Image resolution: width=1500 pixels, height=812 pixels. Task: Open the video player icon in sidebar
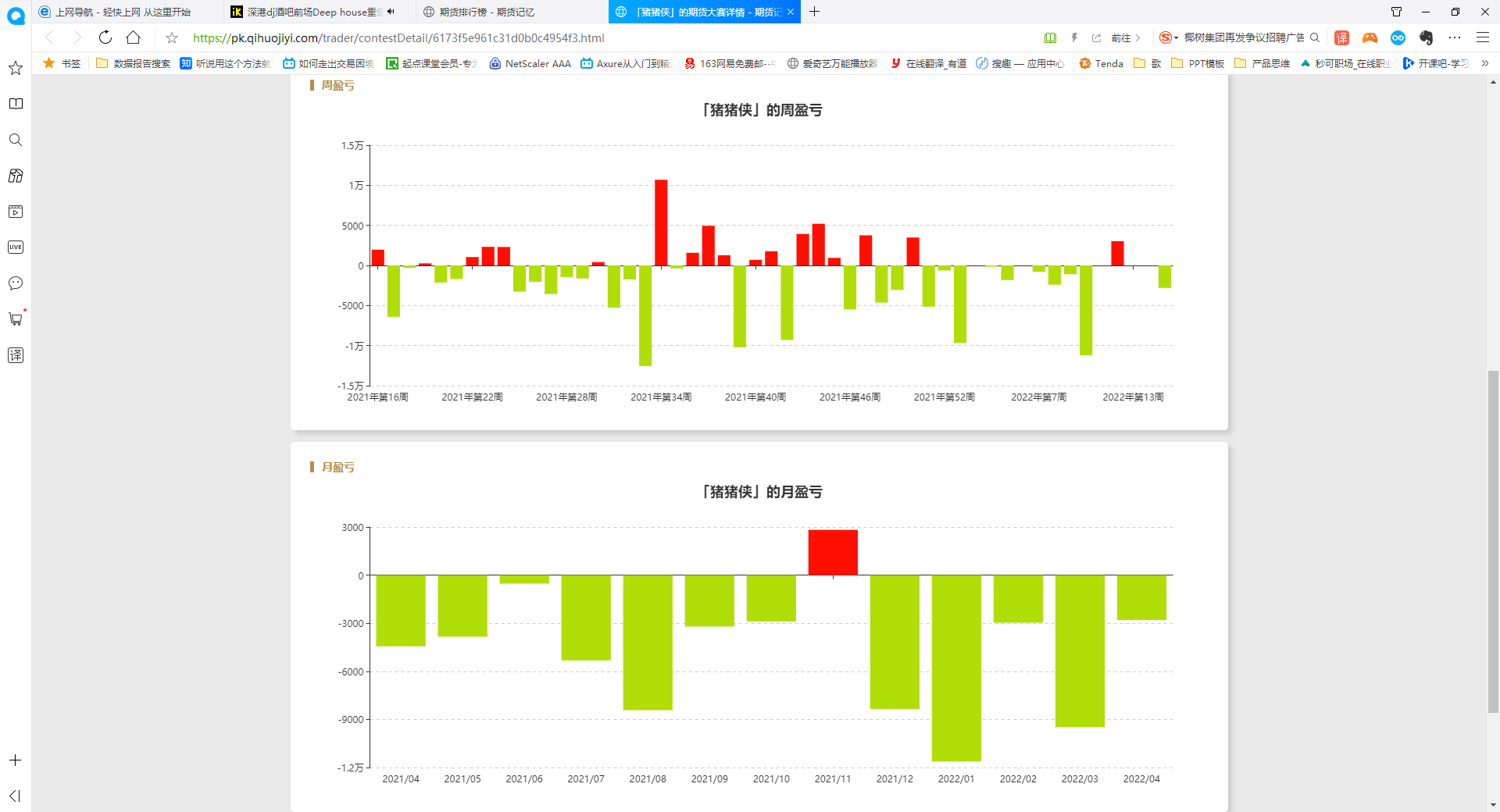[x=16, y=212]
